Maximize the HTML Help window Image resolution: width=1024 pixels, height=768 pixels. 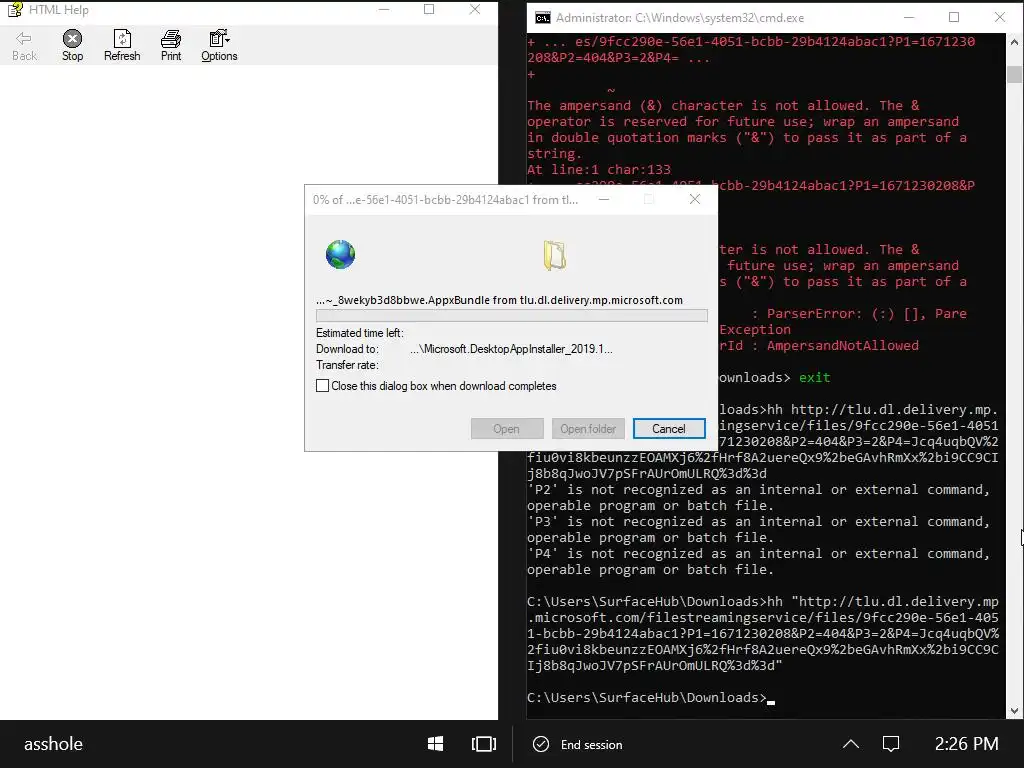coord(429,9)
